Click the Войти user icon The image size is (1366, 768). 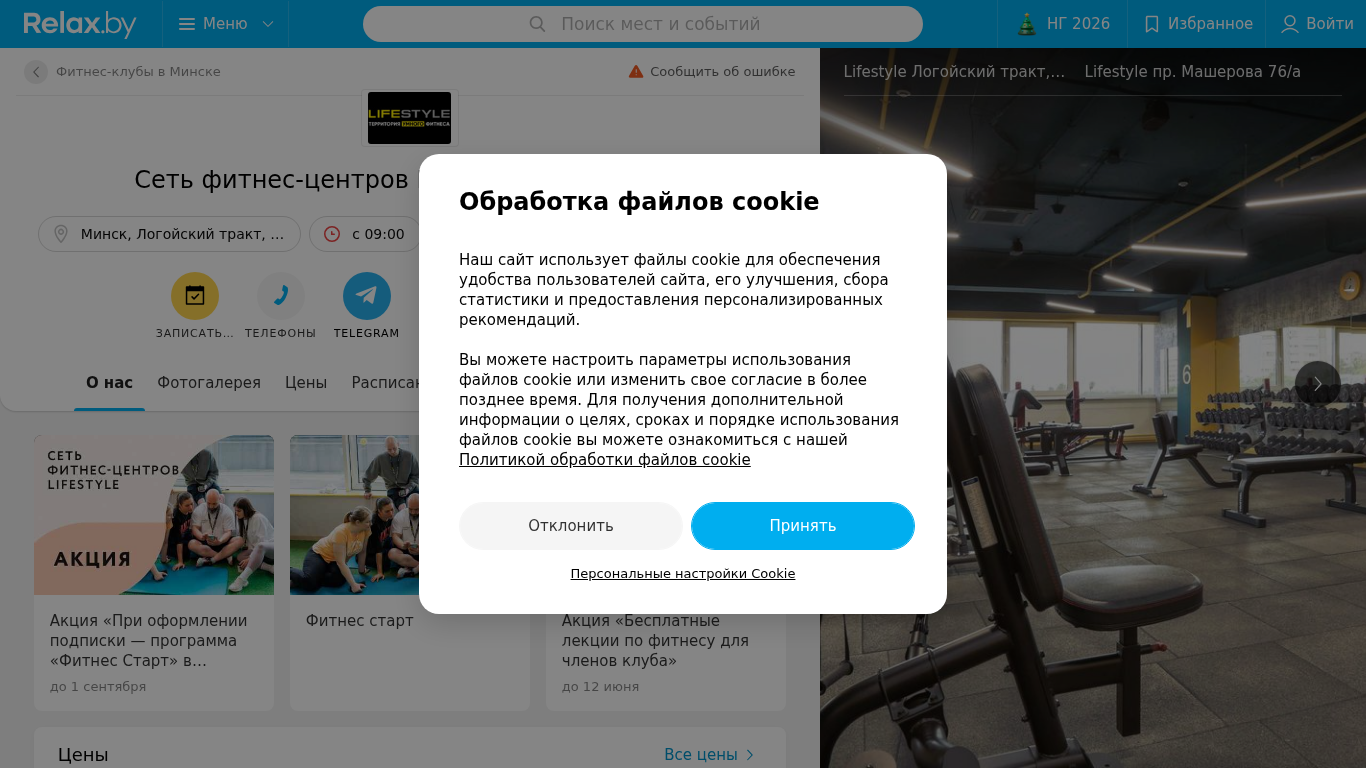tap(1290, 24)
